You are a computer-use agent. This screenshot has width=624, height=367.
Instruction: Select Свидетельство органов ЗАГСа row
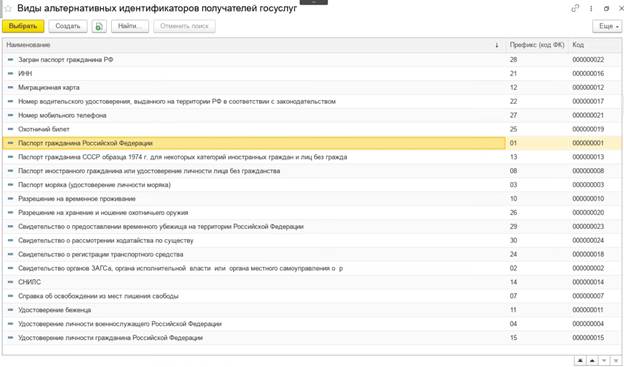click(312, 268)
